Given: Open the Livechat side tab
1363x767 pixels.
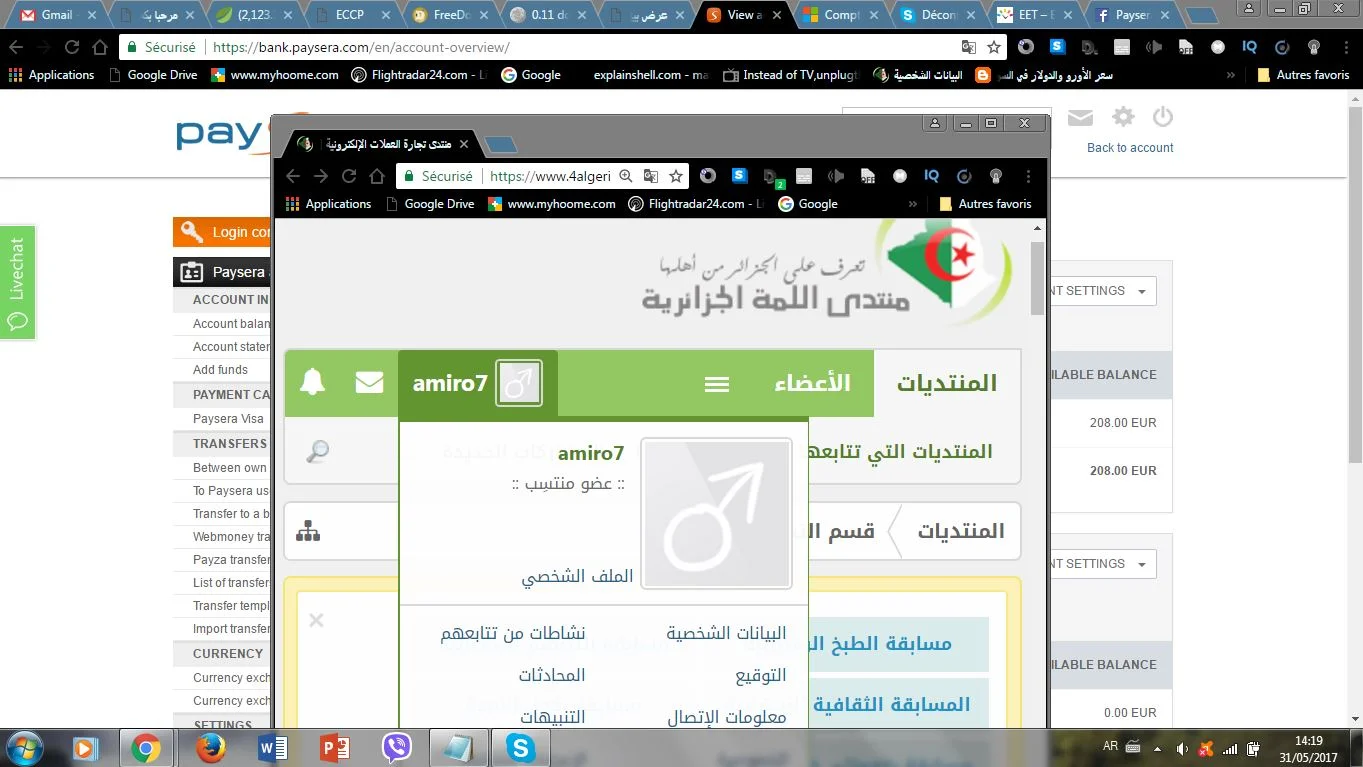Looking at the screenshot, I should 17,282.
